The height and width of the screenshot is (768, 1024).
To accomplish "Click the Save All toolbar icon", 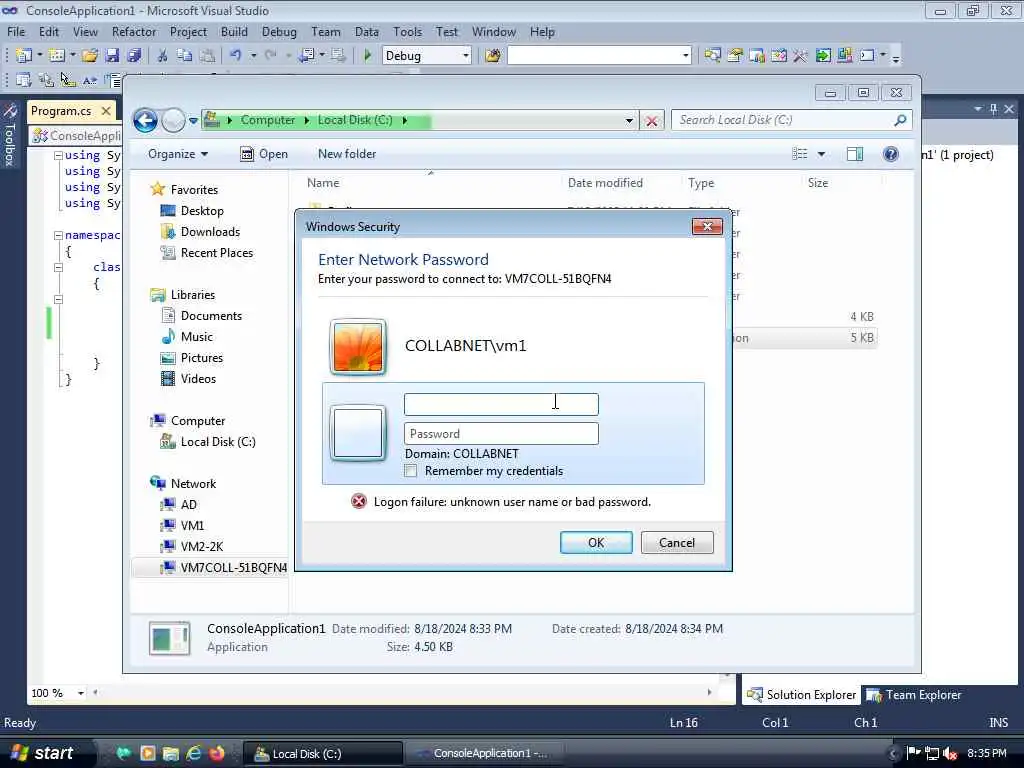I will click(135, 56).
